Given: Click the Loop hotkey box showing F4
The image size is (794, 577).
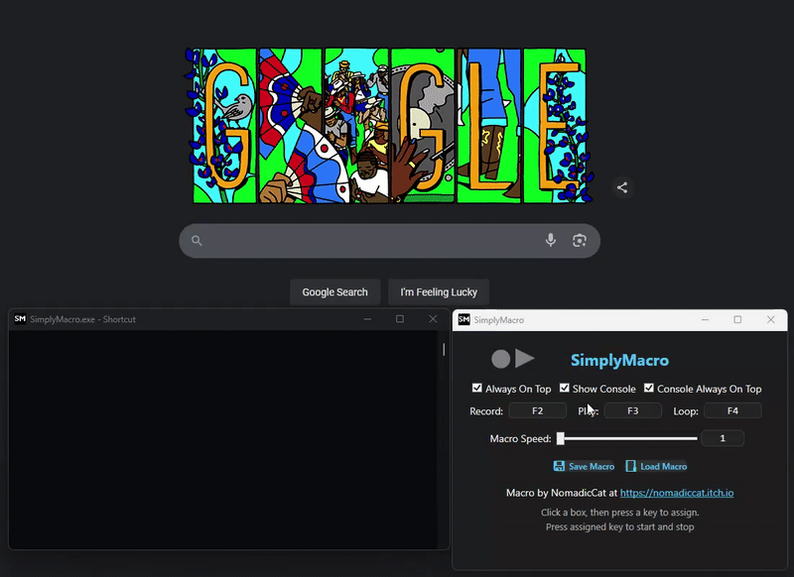Looking at the screenshot, I should point(733,410).
